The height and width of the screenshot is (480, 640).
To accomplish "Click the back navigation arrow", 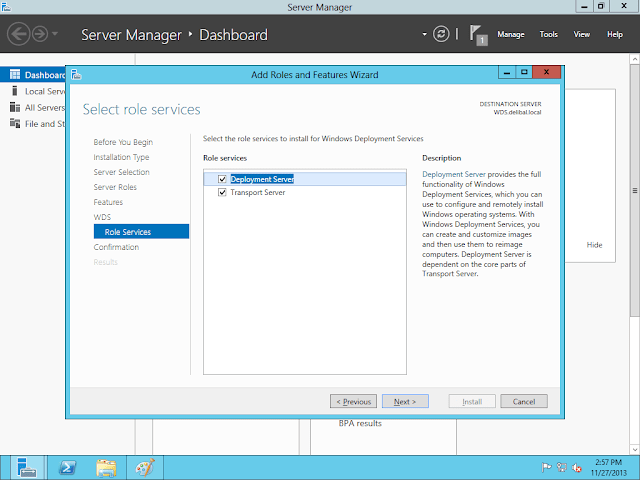I will tap(18, 34).
